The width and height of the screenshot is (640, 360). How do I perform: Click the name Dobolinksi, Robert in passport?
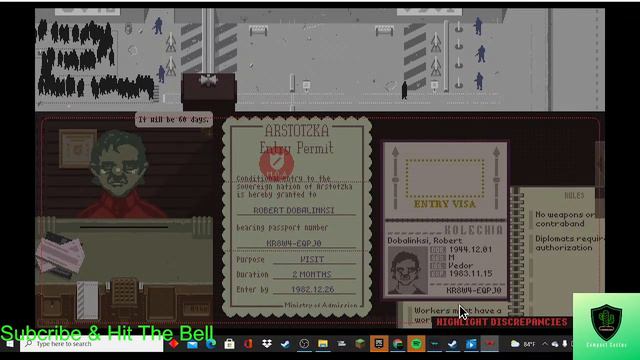[424, 240]
